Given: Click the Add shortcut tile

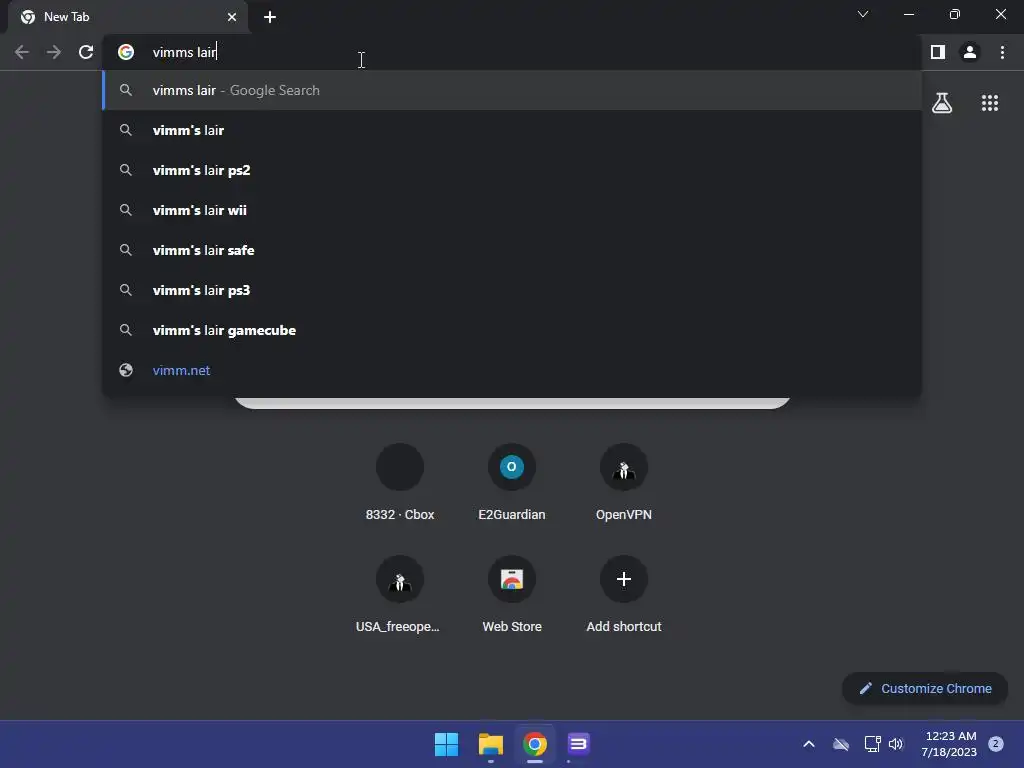Looking at the screenshot, I should point(624,594).
